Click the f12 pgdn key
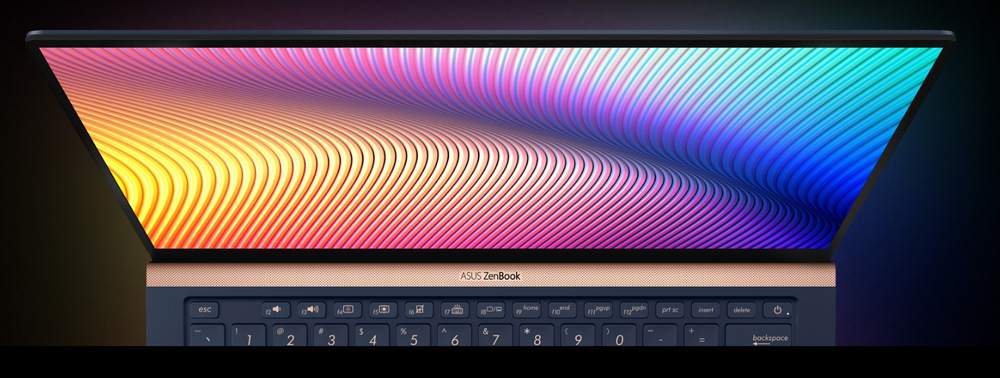 [634, 310]
